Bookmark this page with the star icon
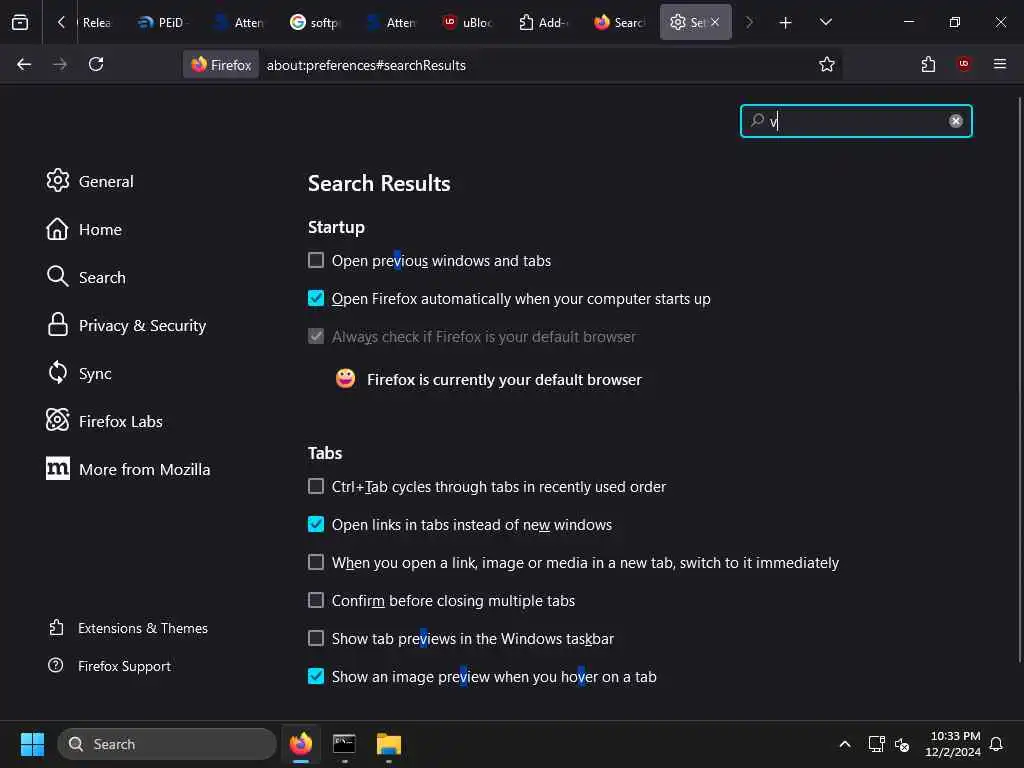The height and width of the screenshot is (768, 1024). coord(827,64)
